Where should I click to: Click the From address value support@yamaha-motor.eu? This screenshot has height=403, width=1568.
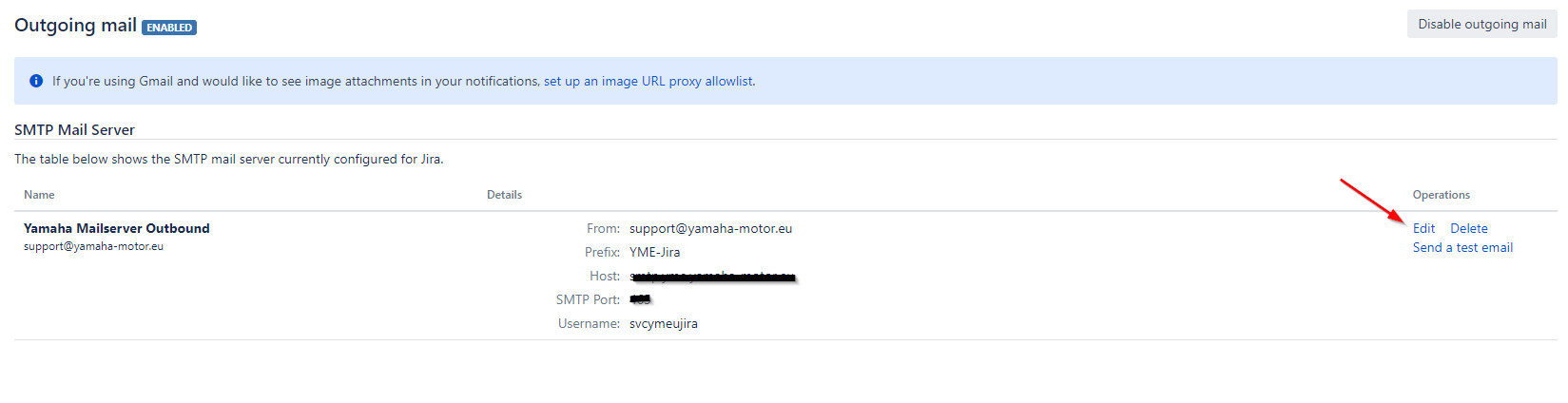(x=710, y=228)
